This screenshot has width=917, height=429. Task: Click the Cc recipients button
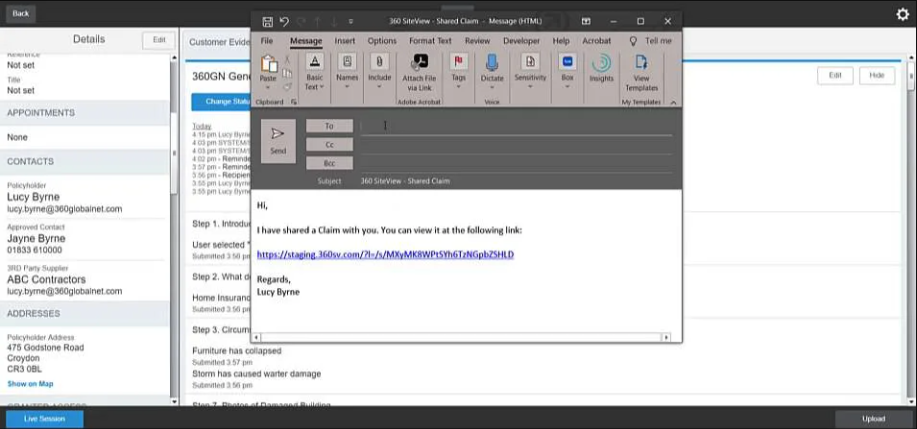pos(329,144)
